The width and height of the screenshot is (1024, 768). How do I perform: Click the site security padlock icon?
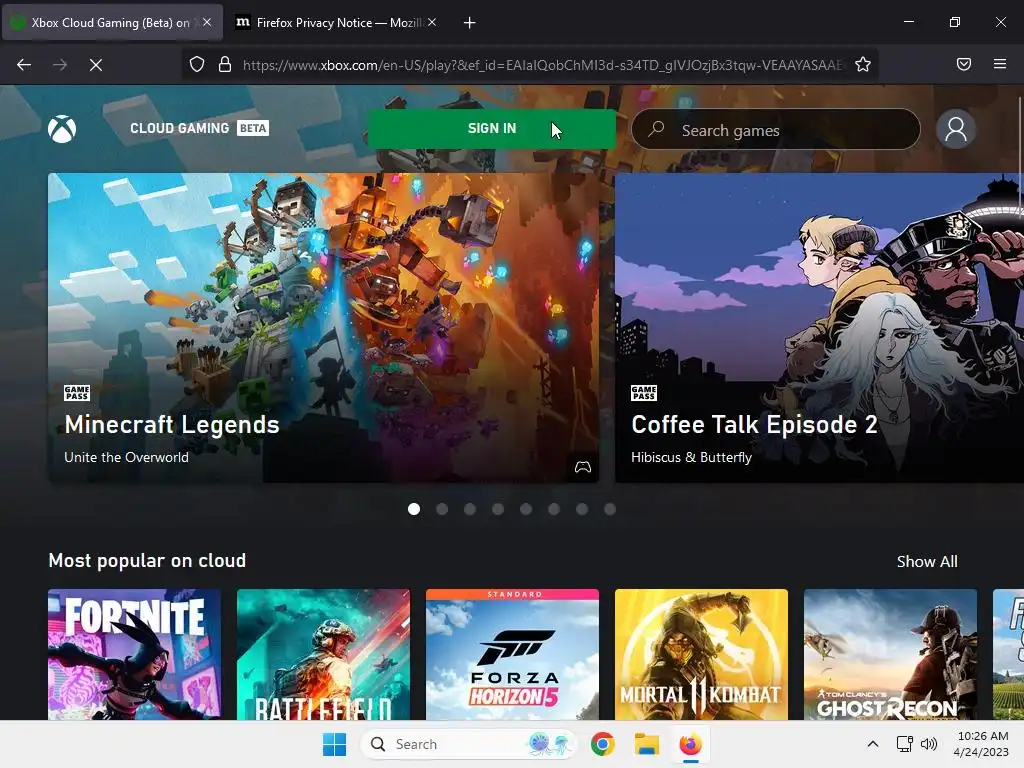coord(225,64)
